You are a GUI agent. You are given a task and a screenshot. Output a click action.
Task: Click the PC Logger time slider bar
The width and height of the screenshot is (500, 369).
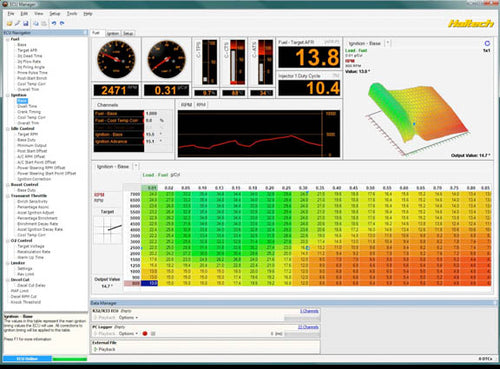pyautogui.click(x=302, y=334)
